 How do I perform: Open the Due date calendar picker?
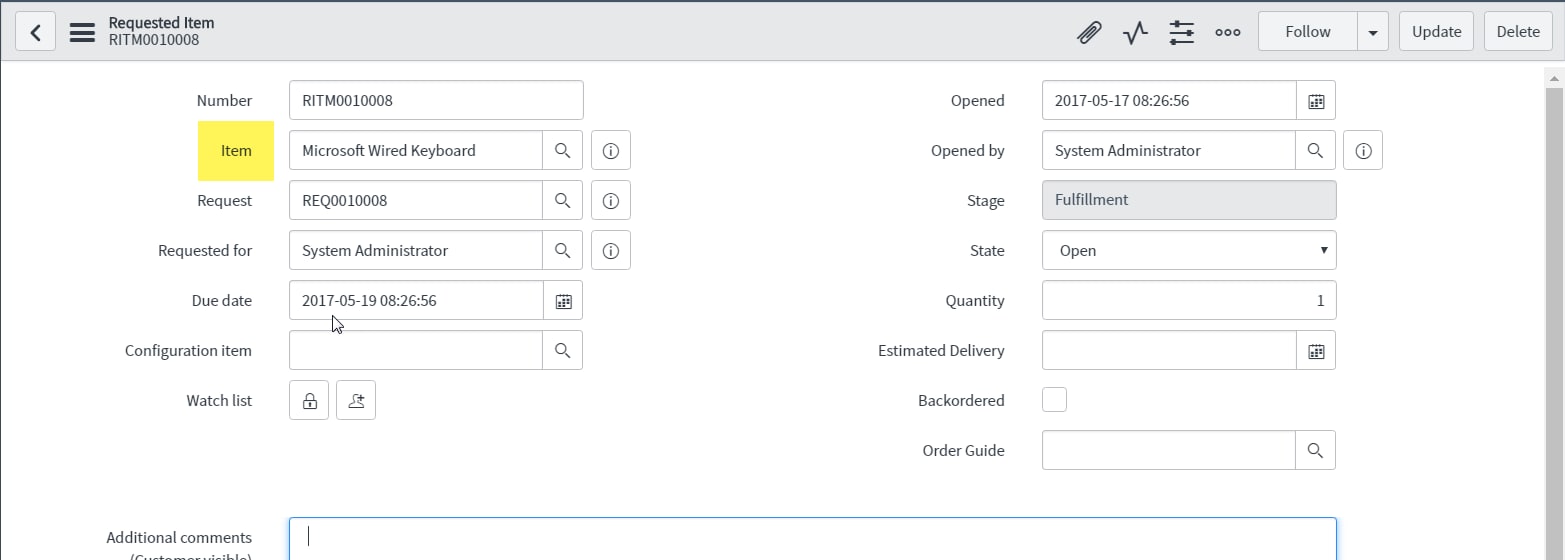tap(563, 300)
